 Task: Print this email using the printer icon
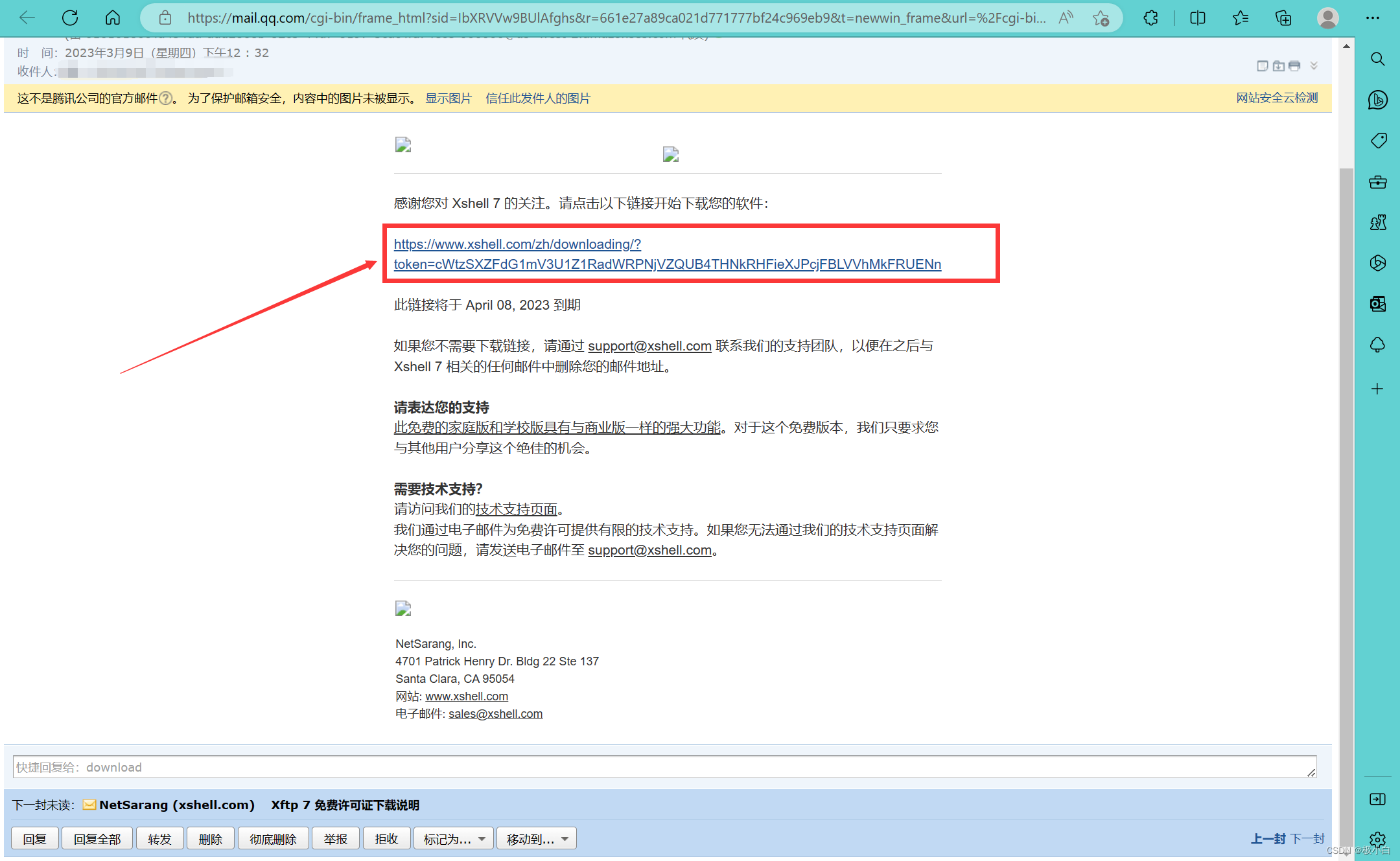point(1294,65)
